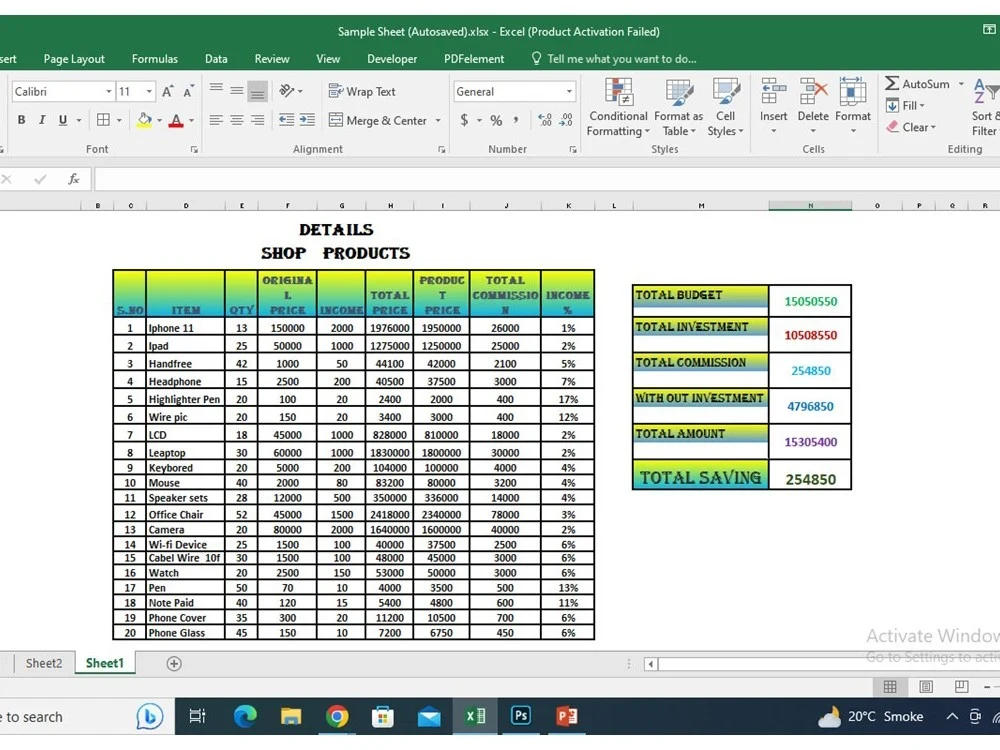1000x750 pixels.
Task: Increase decimal places
Action: pyautogui.click(x=545, y=120)
